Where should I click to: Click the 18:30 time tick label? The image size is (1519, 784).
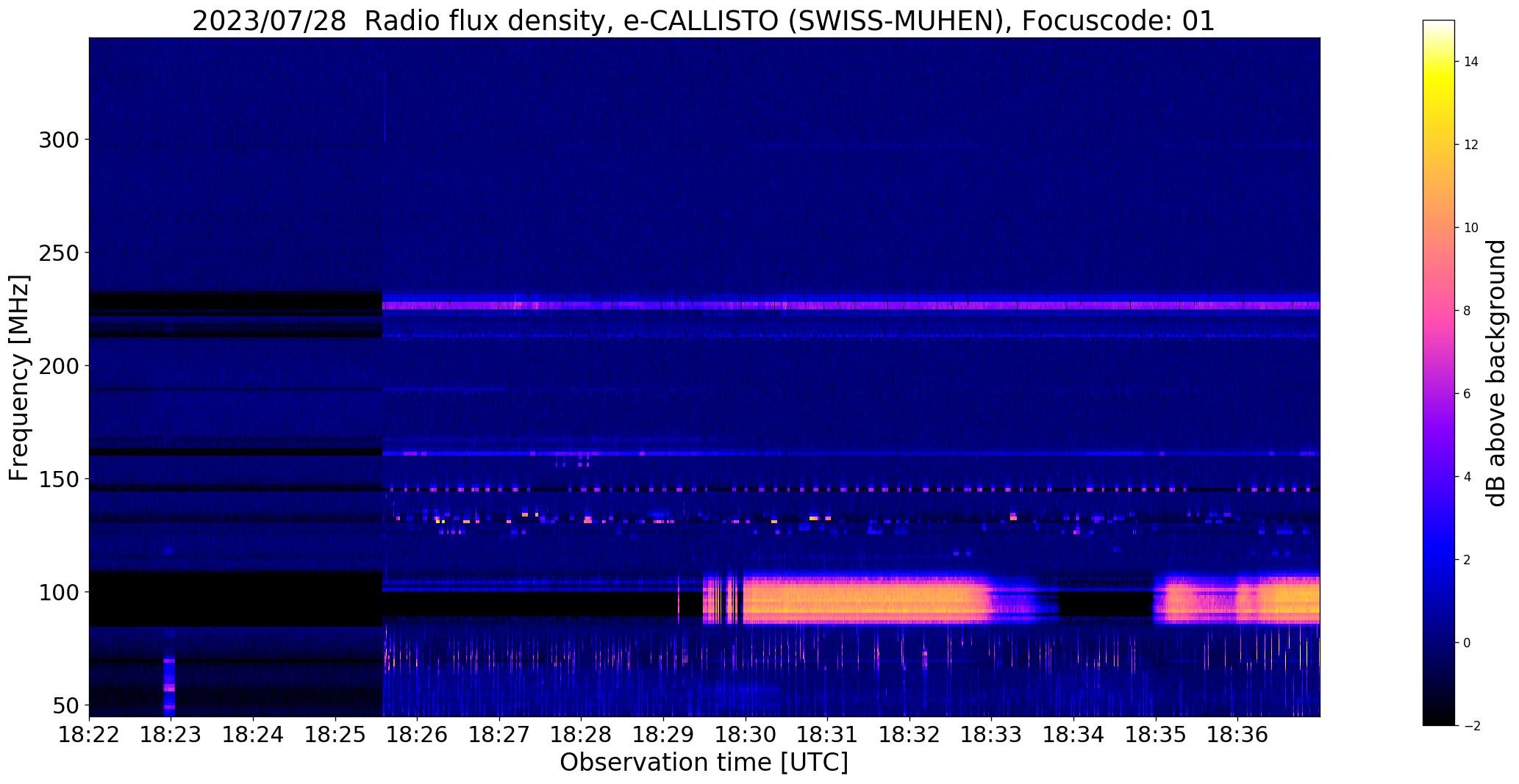746,735
